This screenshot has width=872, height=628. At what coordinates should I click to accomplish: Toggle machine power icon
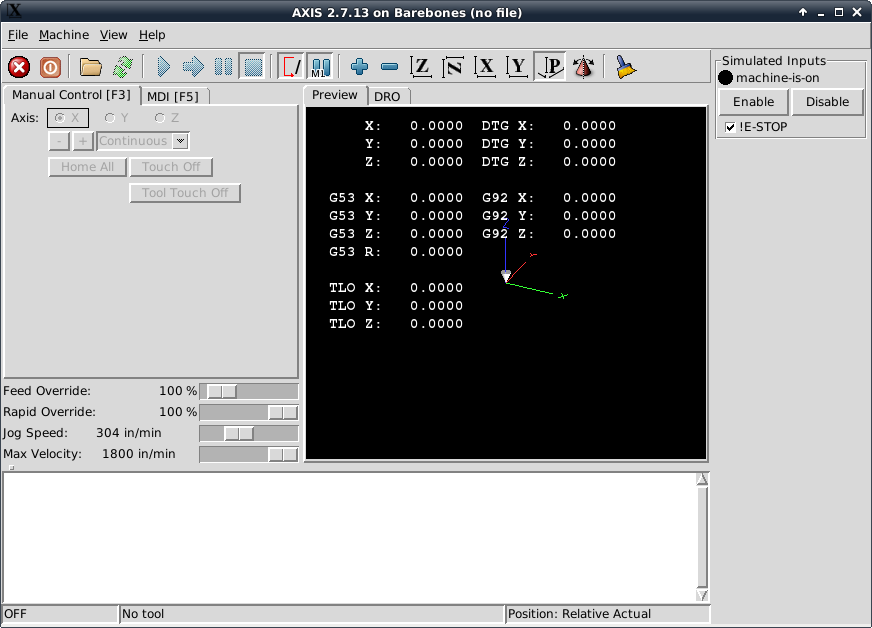[x=51, y=67]
